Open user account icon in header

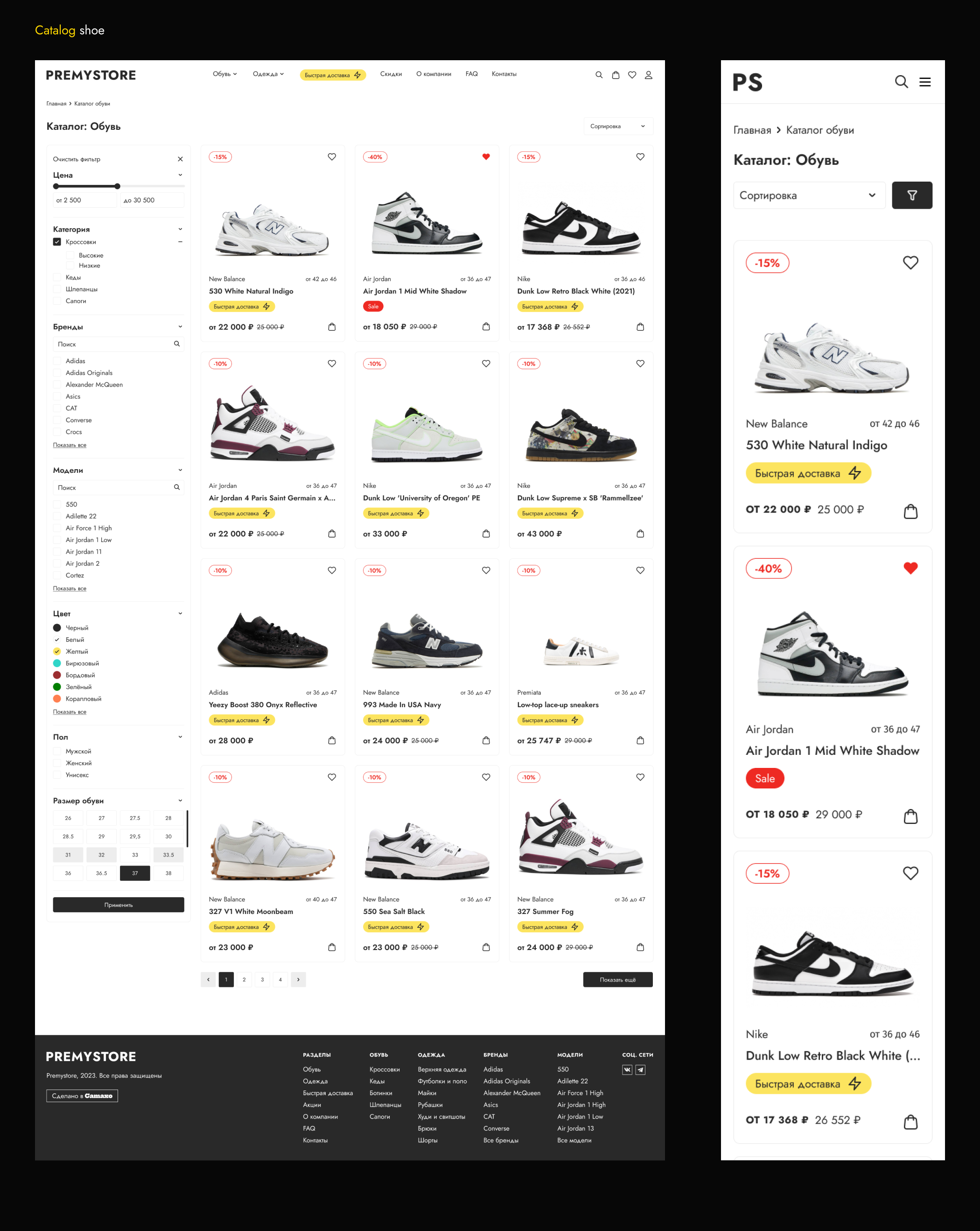click(x=648, y=75)
